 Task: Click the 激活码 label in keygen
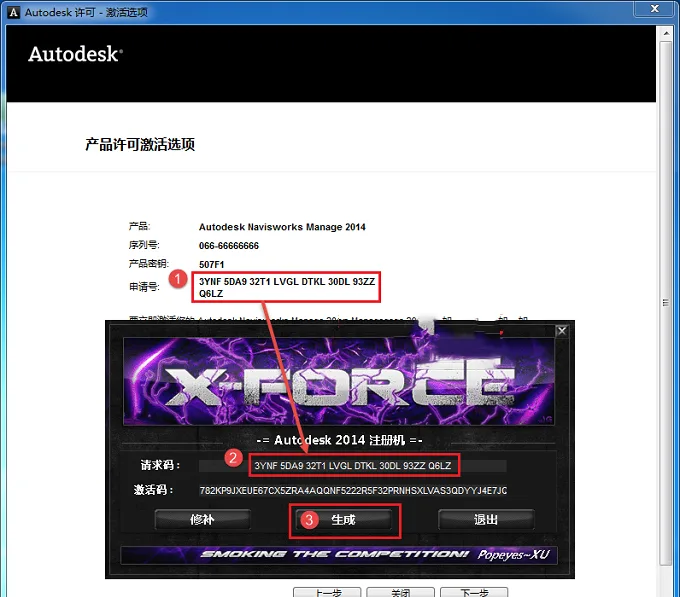[154, 490]
